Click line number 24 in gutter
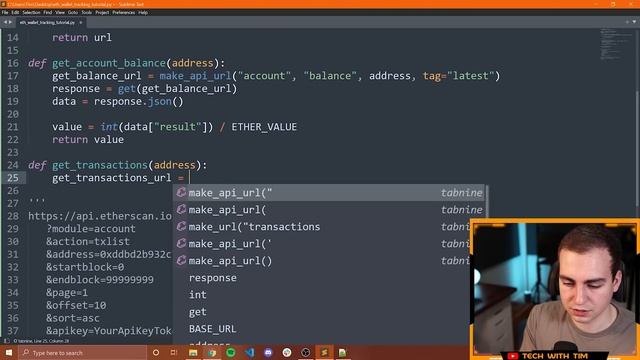Image resolution: width=640 pixels, height=360 pixels. coord(13,165)
